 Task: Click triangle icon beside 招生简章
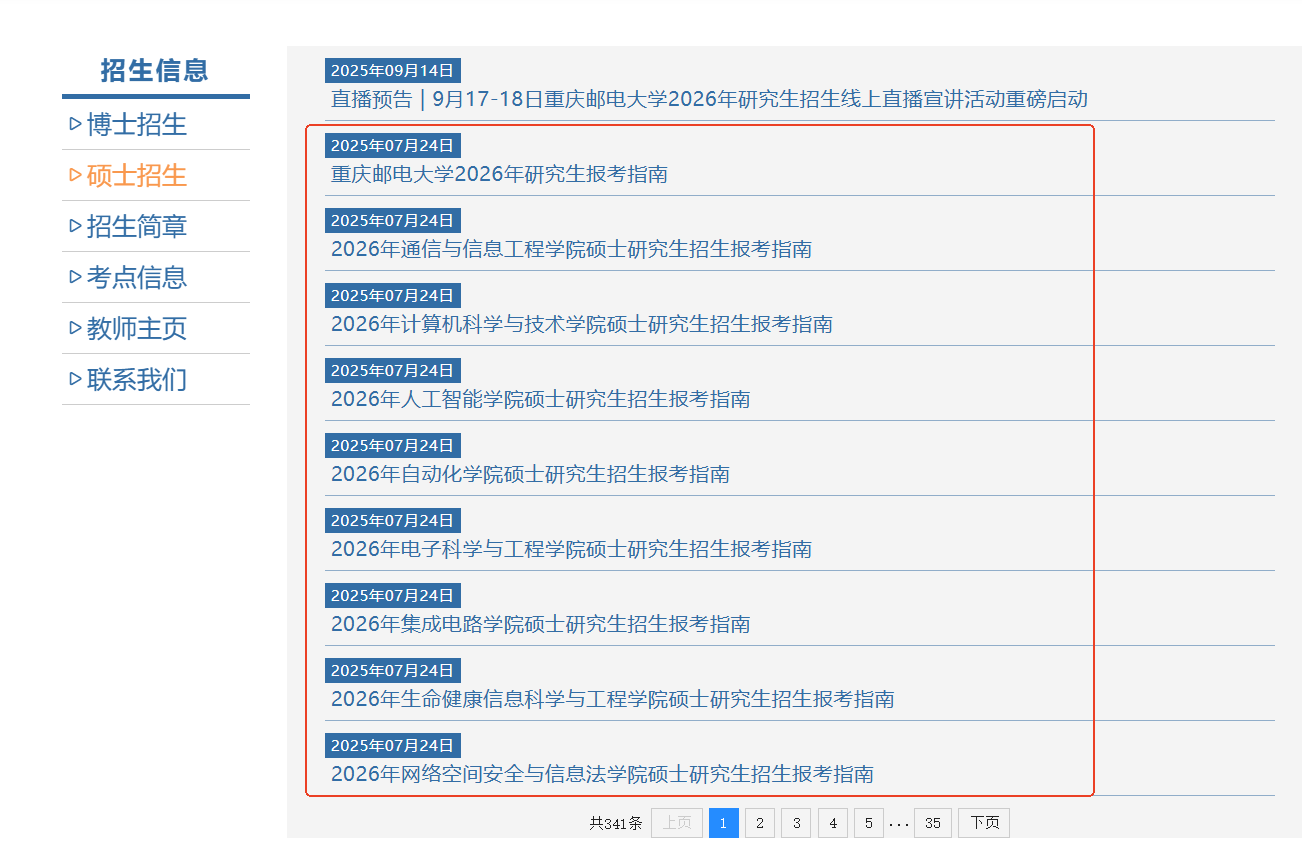click(x=75, y=226)
